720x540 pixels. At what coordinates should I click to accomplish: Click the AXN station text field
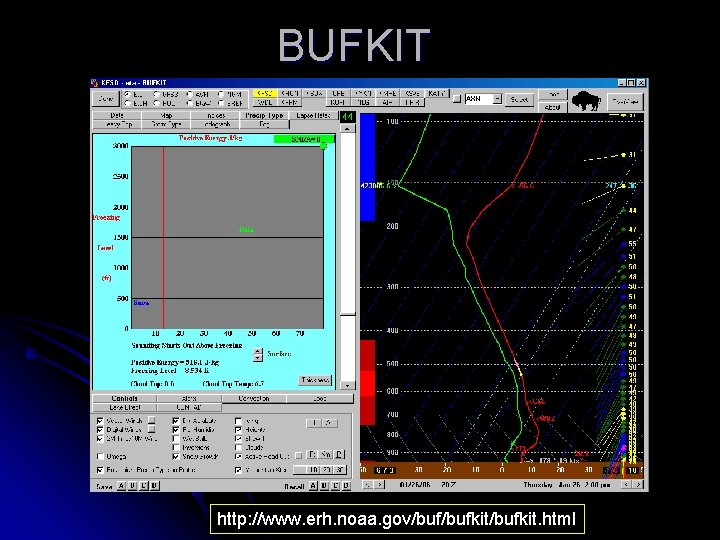pos(478,99)
